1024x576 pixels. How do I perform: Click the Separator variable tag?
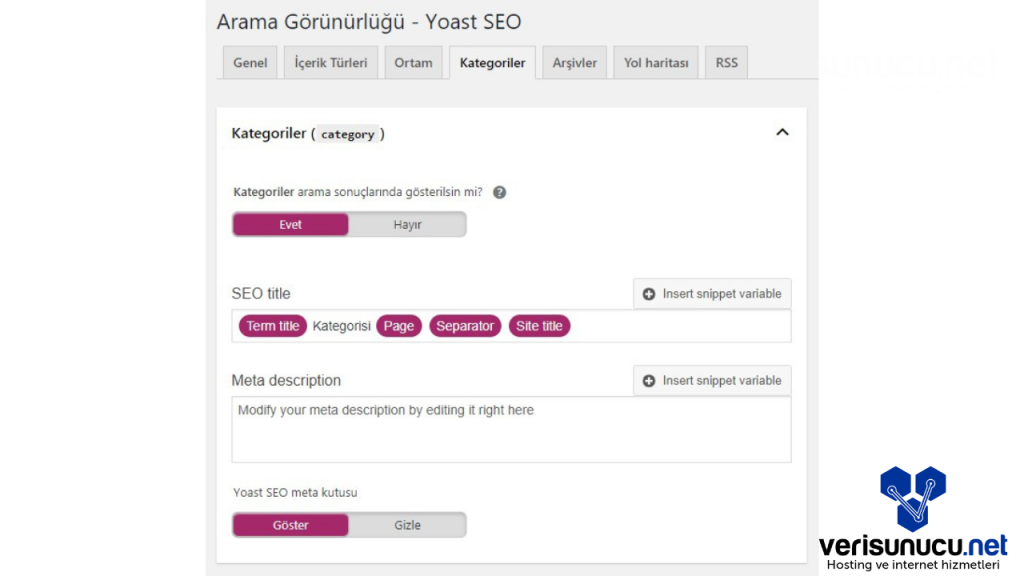point(465,326)
